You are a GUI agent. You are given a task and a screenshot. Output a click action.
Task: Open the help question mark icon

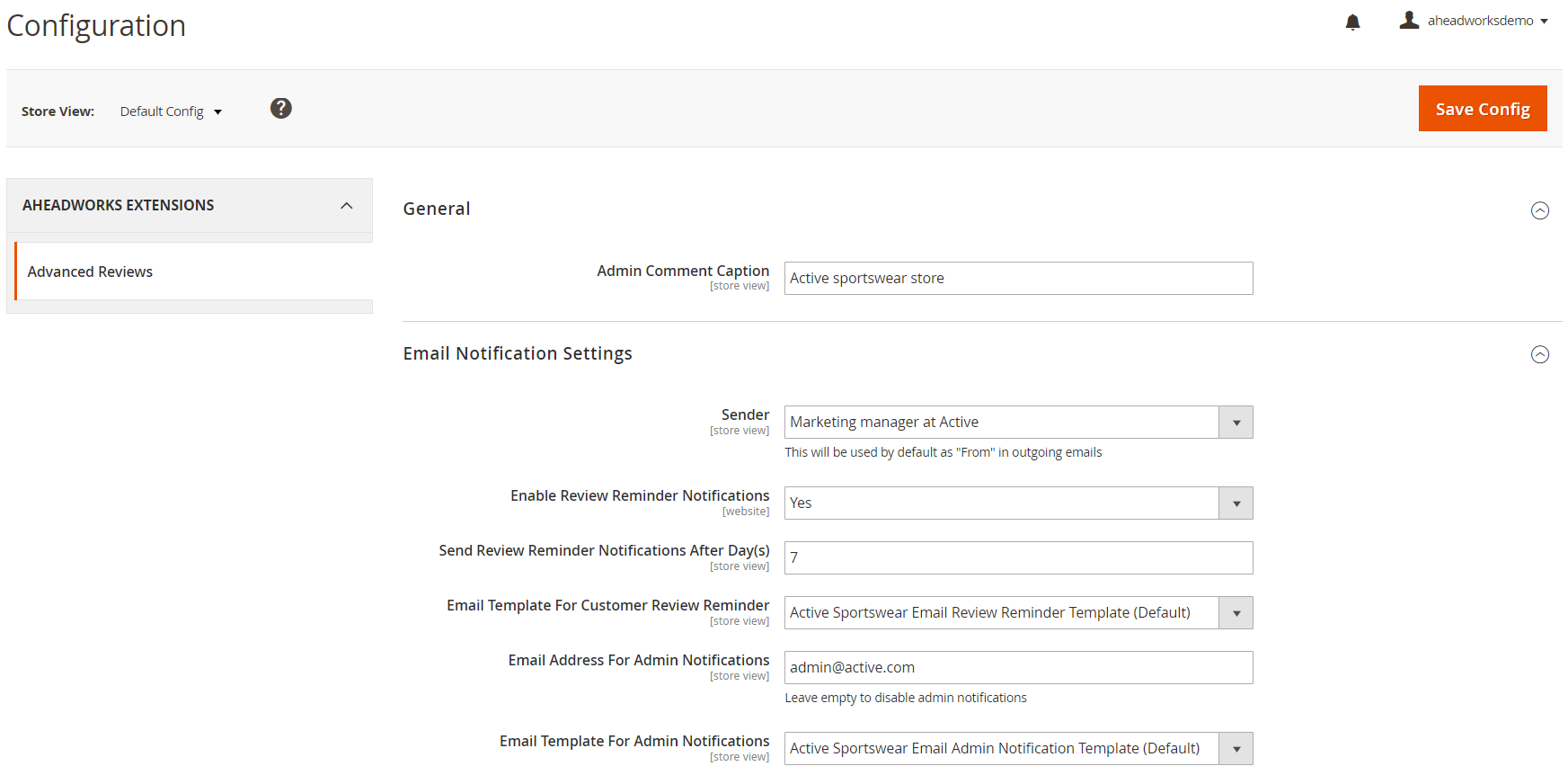281,108
